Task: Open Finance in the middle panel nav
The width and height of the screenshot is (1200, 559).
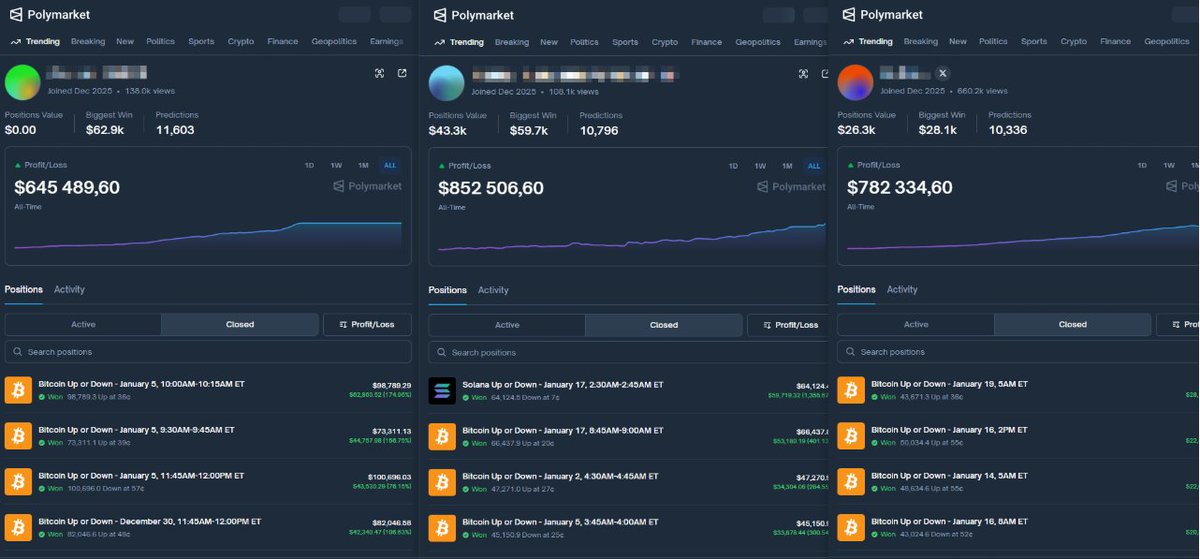Action: (x=706, y=42)
